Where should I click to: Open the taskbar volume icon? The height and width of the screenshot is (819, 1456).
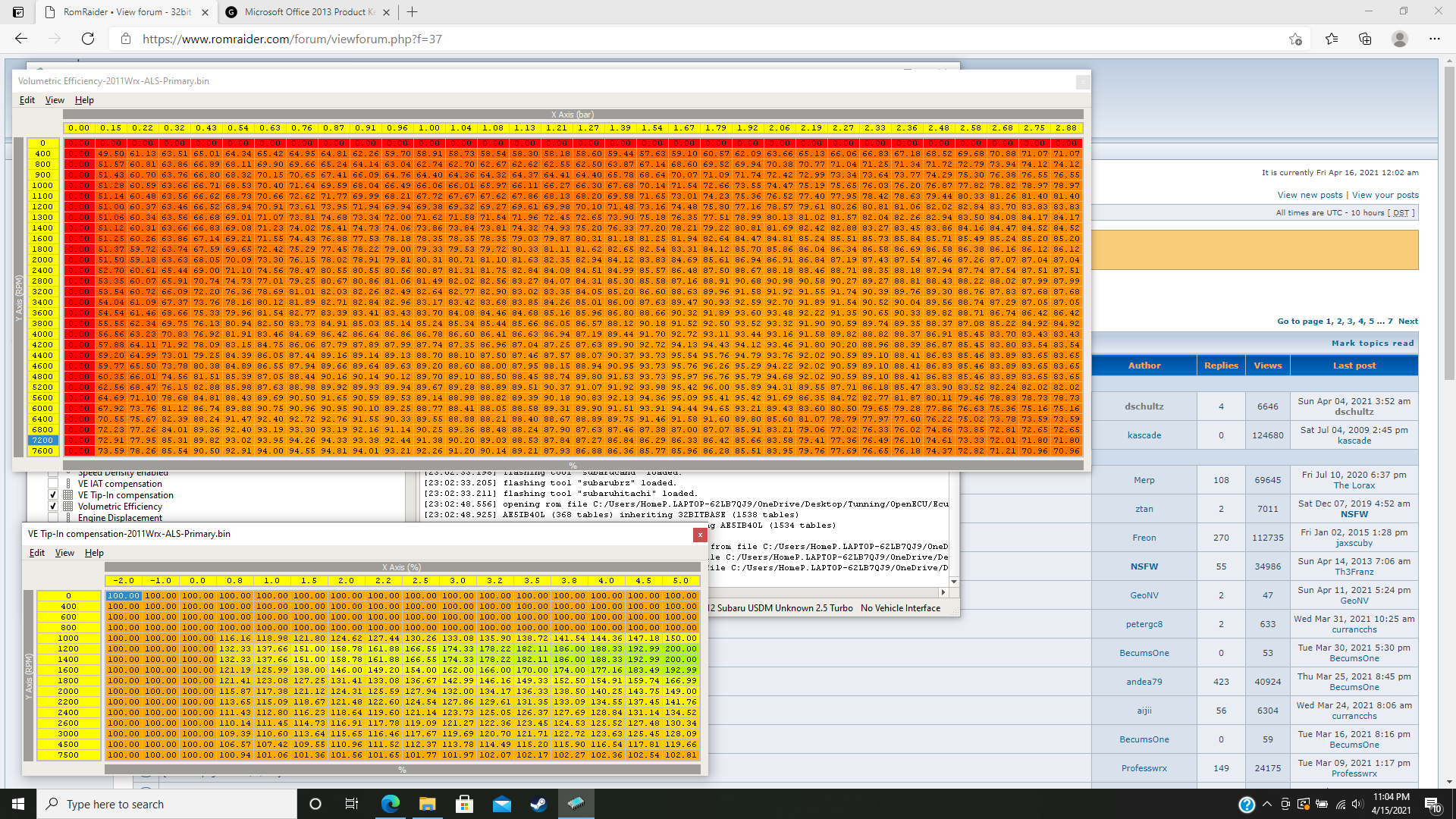pos(1357,804)
